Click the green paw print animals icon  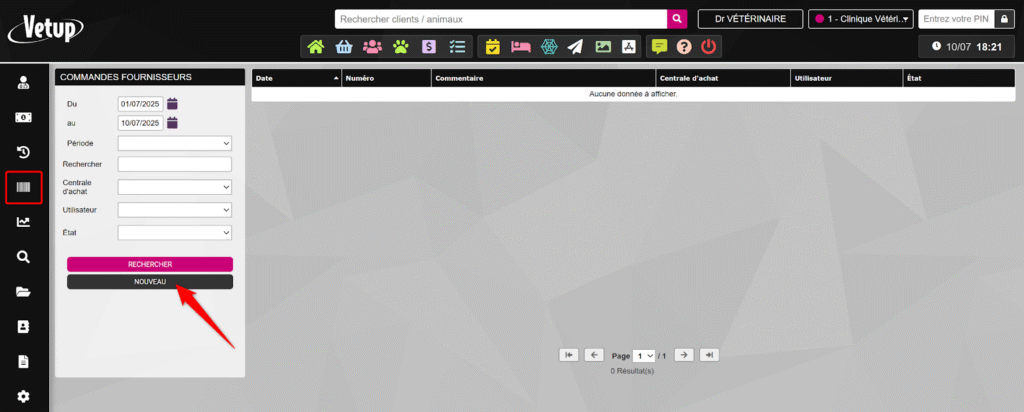[400, 46]
